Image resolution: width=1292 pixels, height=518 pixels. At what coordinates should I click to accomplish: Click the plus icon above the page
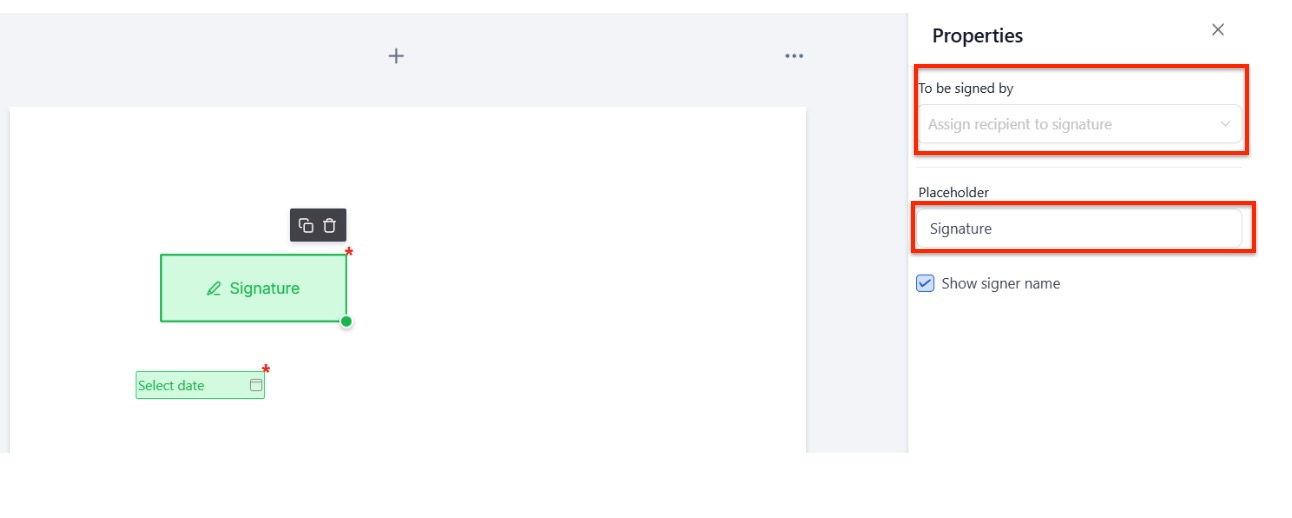pyautogui.click(x=396, y=56)
